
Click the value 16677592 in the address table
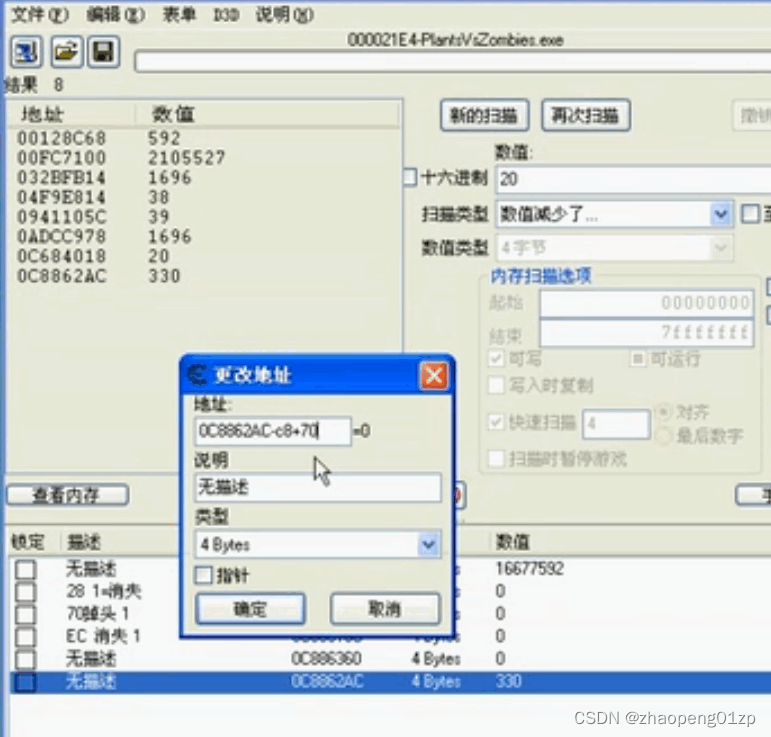click(x=530, y=569)
